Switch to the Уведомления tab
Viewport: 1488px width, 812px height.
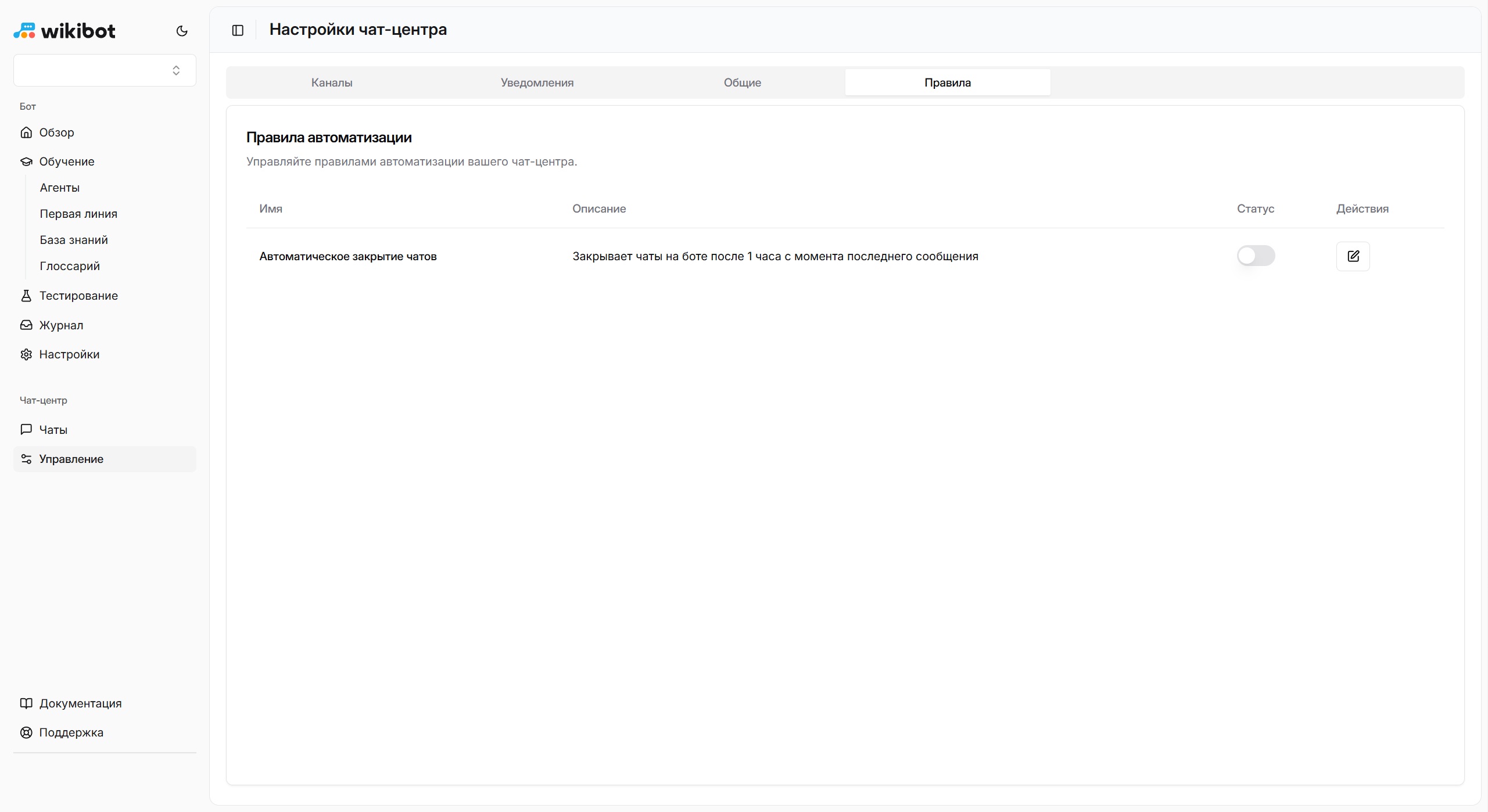point(537,82)
